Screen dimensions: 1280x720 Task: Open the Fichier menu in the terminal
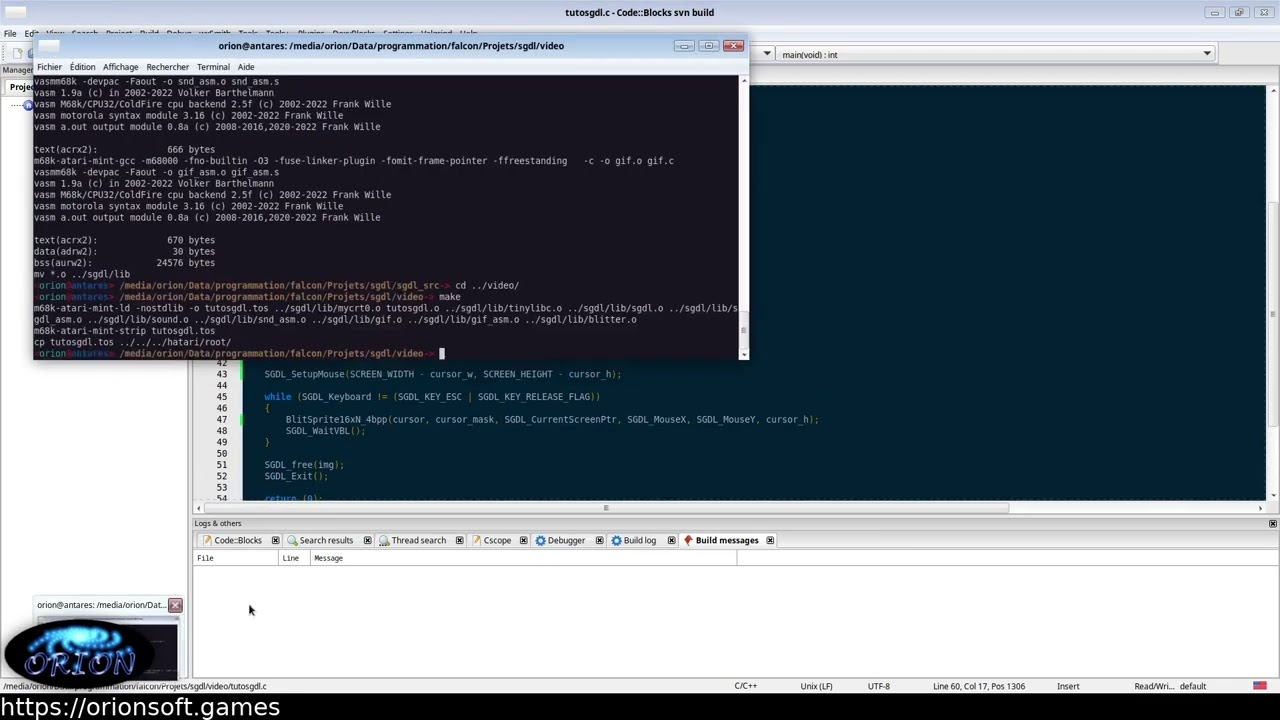click(x=49, y=67)
